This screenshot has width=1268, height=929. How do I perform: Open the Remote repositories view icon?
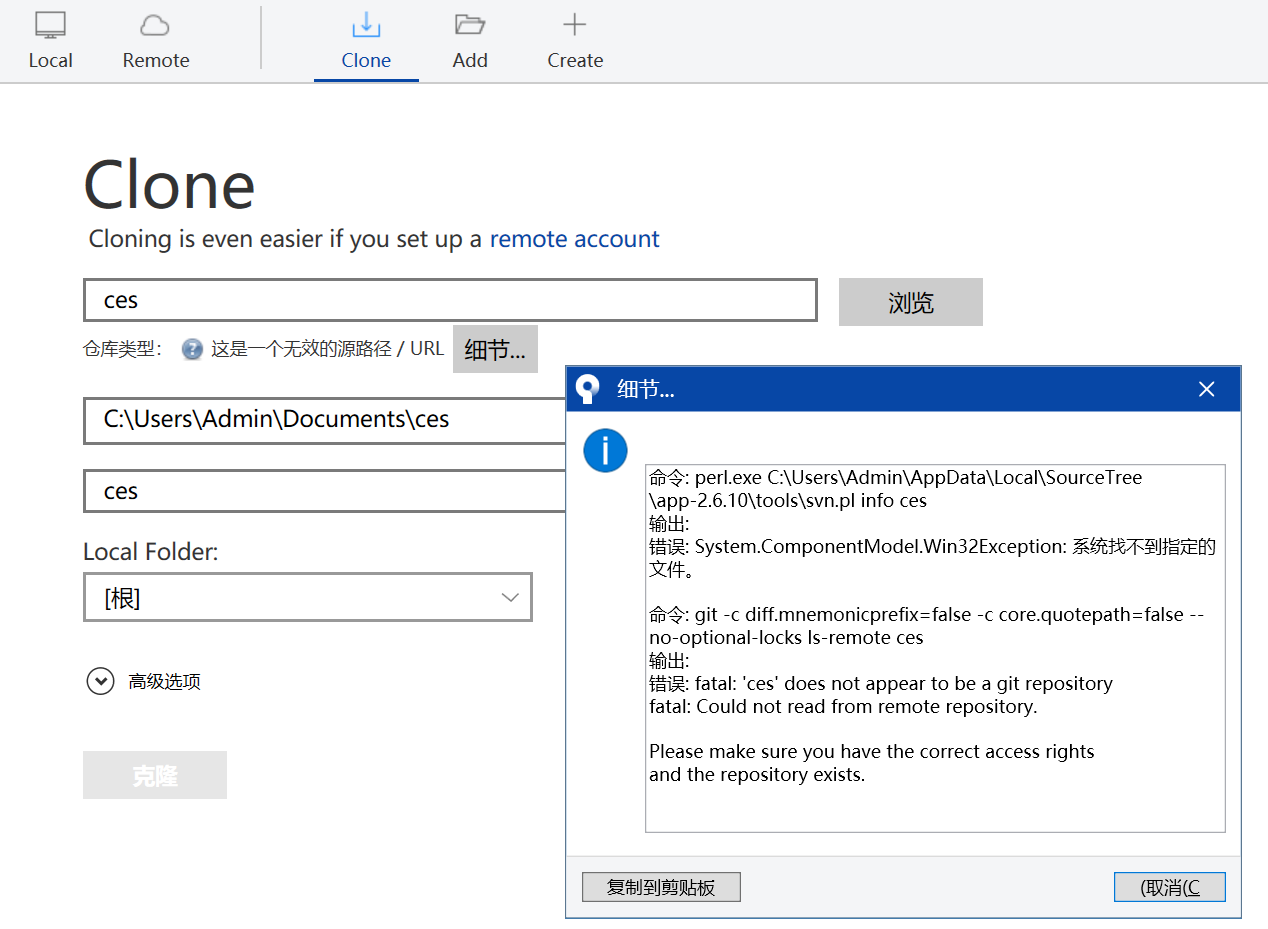coord(155,25)
